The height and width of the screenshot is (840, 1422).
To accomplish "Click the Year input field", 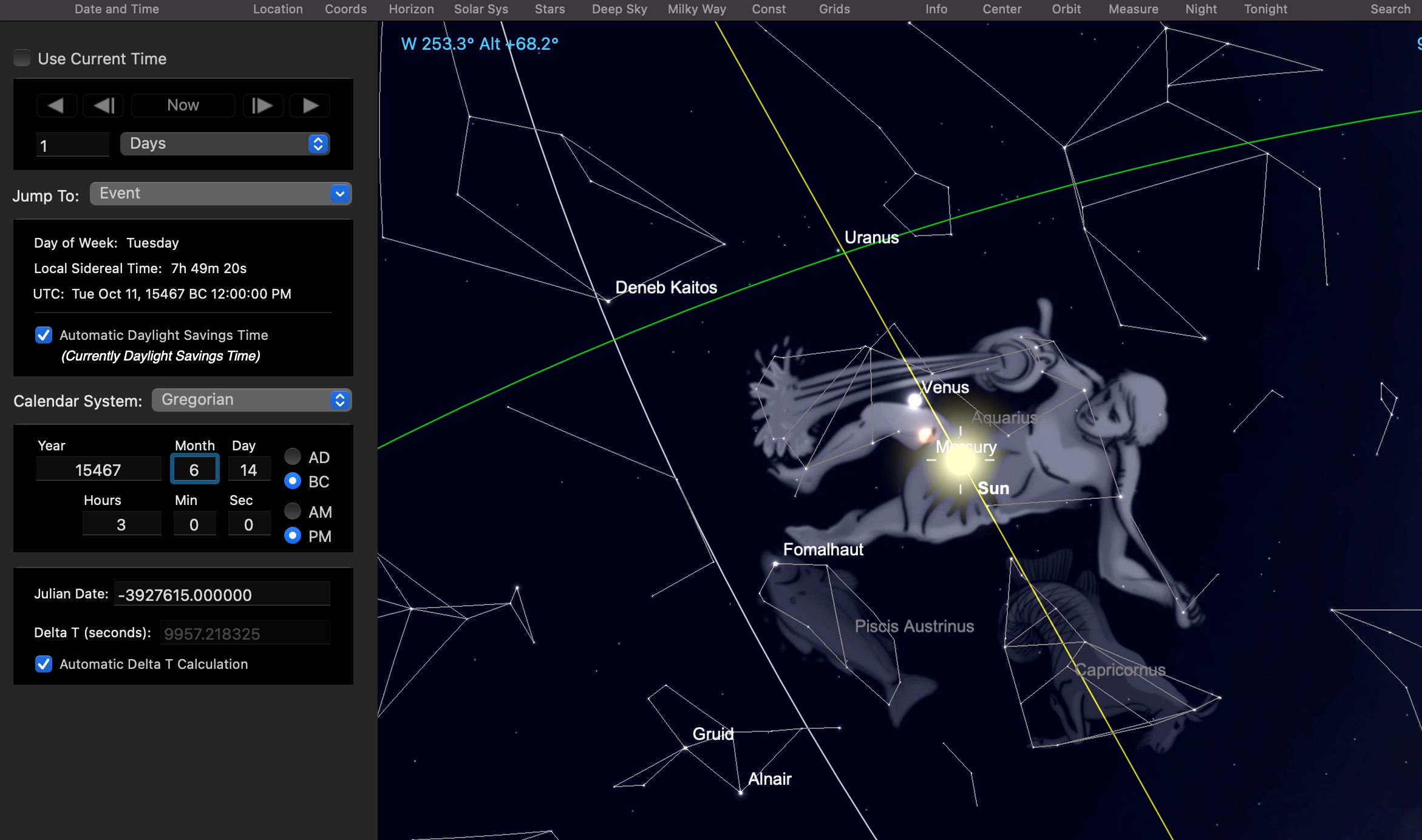I will pyautogui.click(x=98, y=470).
